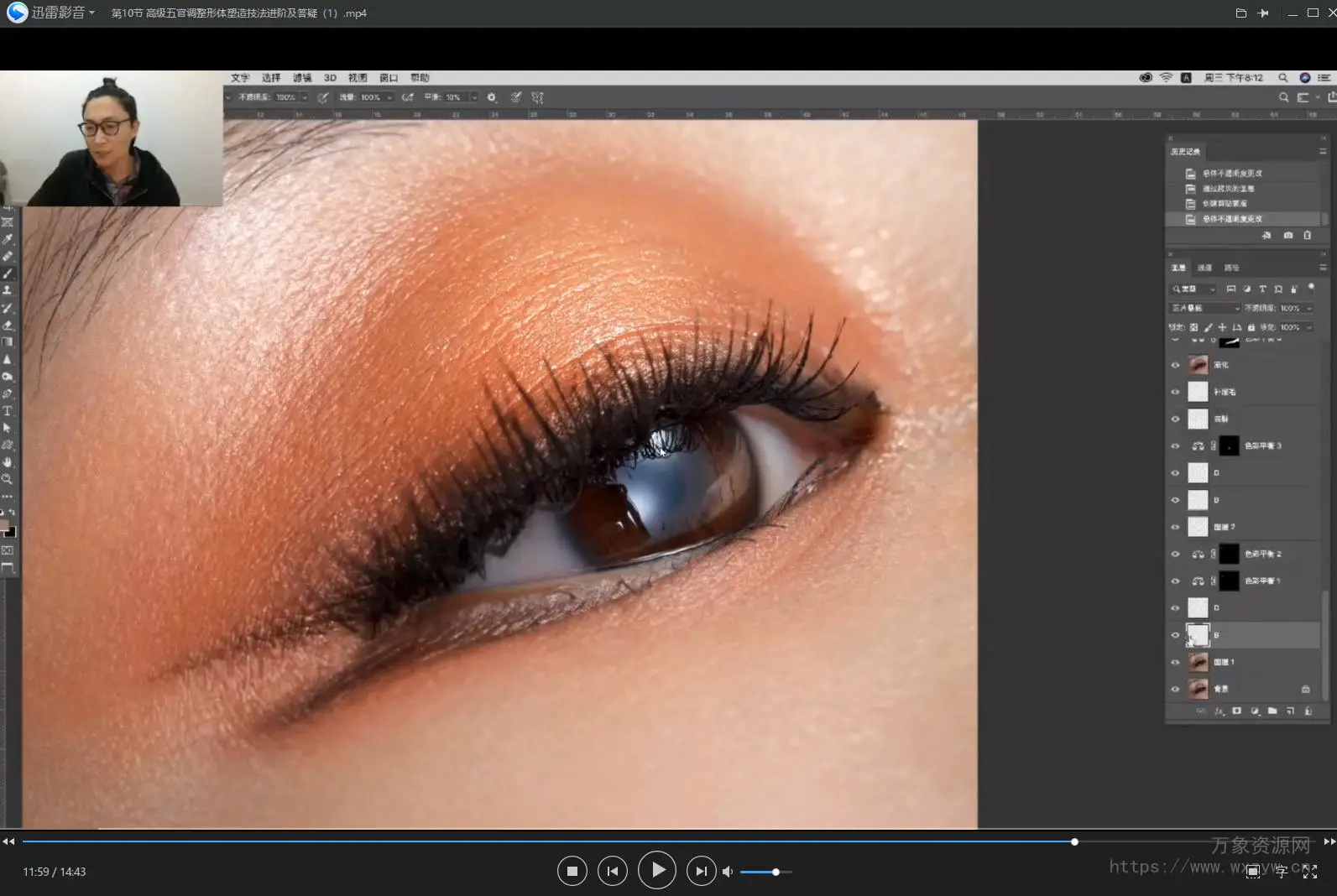1337x896 pixels.
Task: Expand the layer opacity 100% dropdown
Action: [1308, 308]
